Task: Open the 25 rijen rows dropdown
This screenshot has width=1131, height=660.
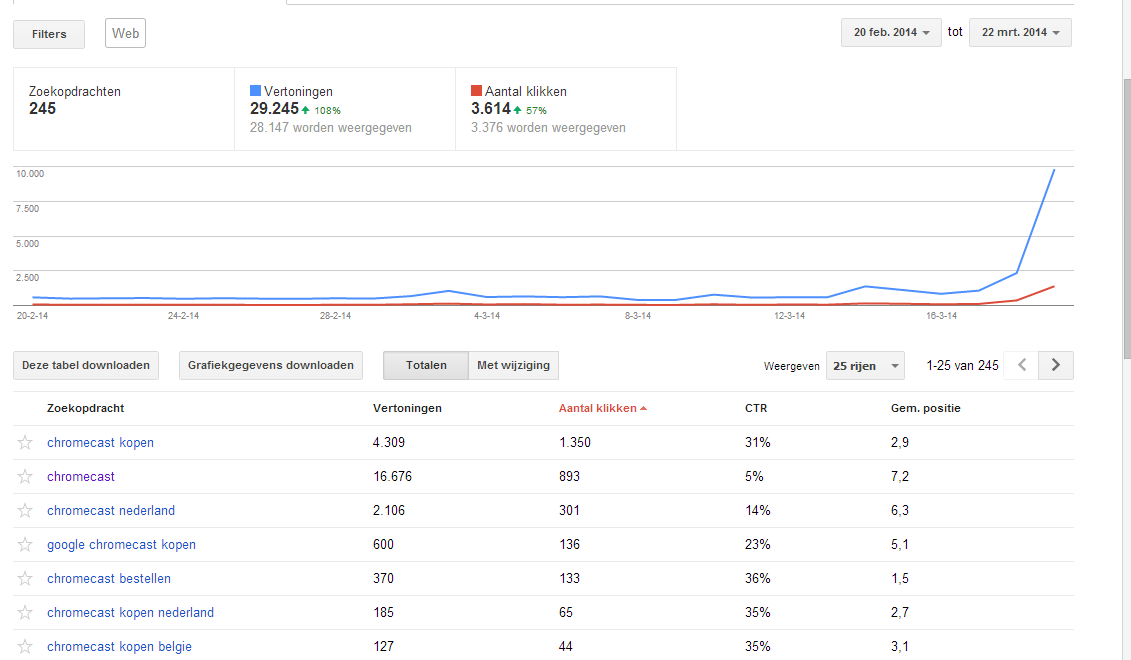Action: tap(865, 366)
